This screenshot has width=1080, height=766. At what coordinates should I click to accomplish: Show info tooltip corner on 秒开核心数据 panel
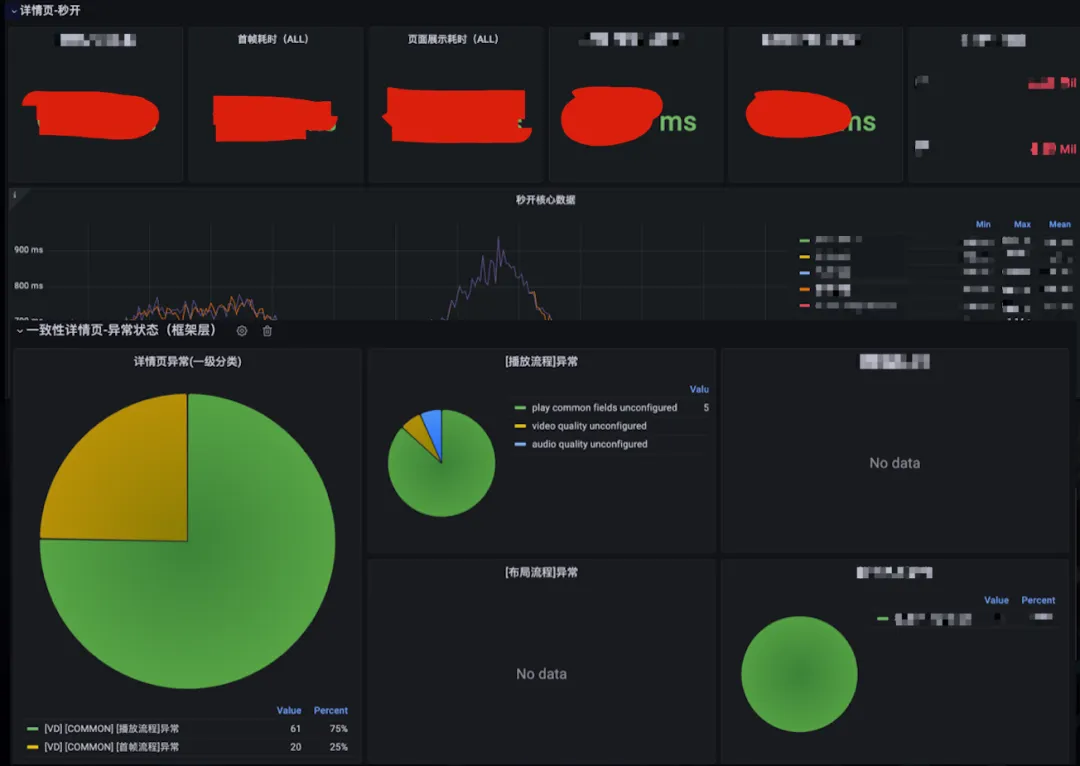point(14,196)
